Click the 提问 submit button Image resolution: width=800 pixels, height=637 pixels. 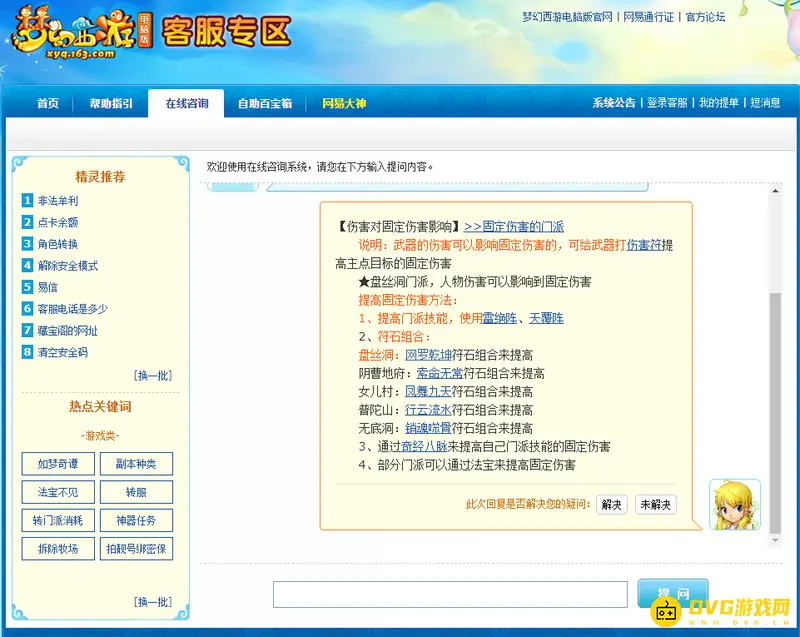click(x=673, y=593)
